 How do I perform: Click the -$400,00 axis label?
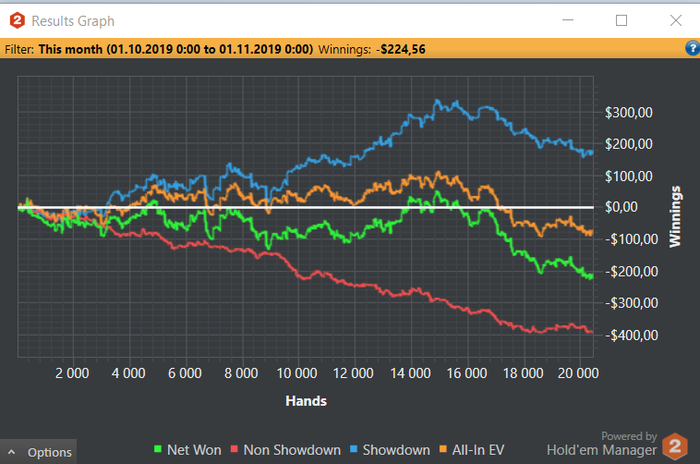(x=631, y=335)
